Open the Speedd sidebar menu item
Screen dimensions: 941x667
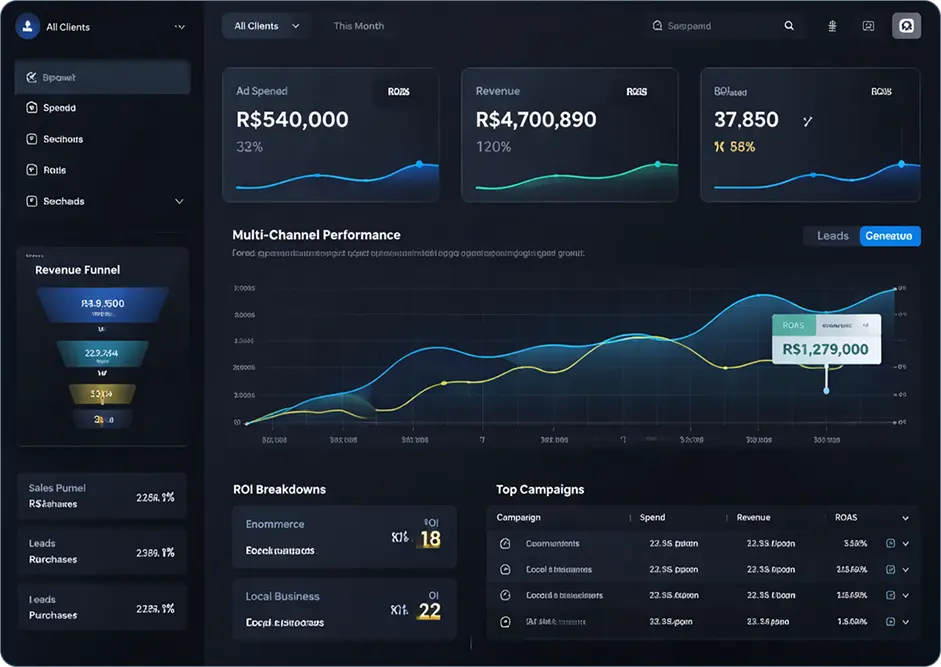(x=60, y=108)
